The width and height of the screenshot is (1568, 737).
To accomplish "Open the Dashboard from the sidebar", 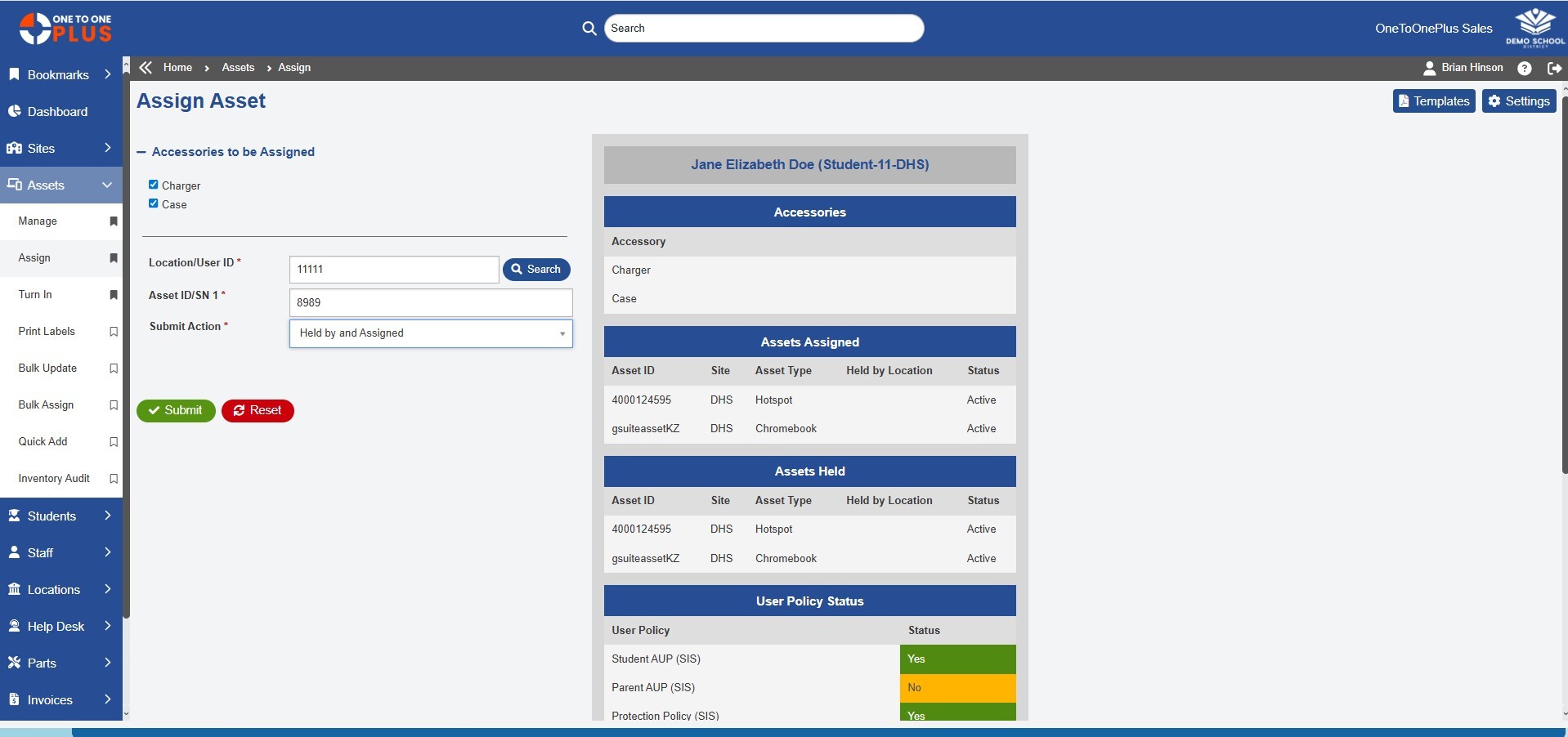I will click(57, 111).
